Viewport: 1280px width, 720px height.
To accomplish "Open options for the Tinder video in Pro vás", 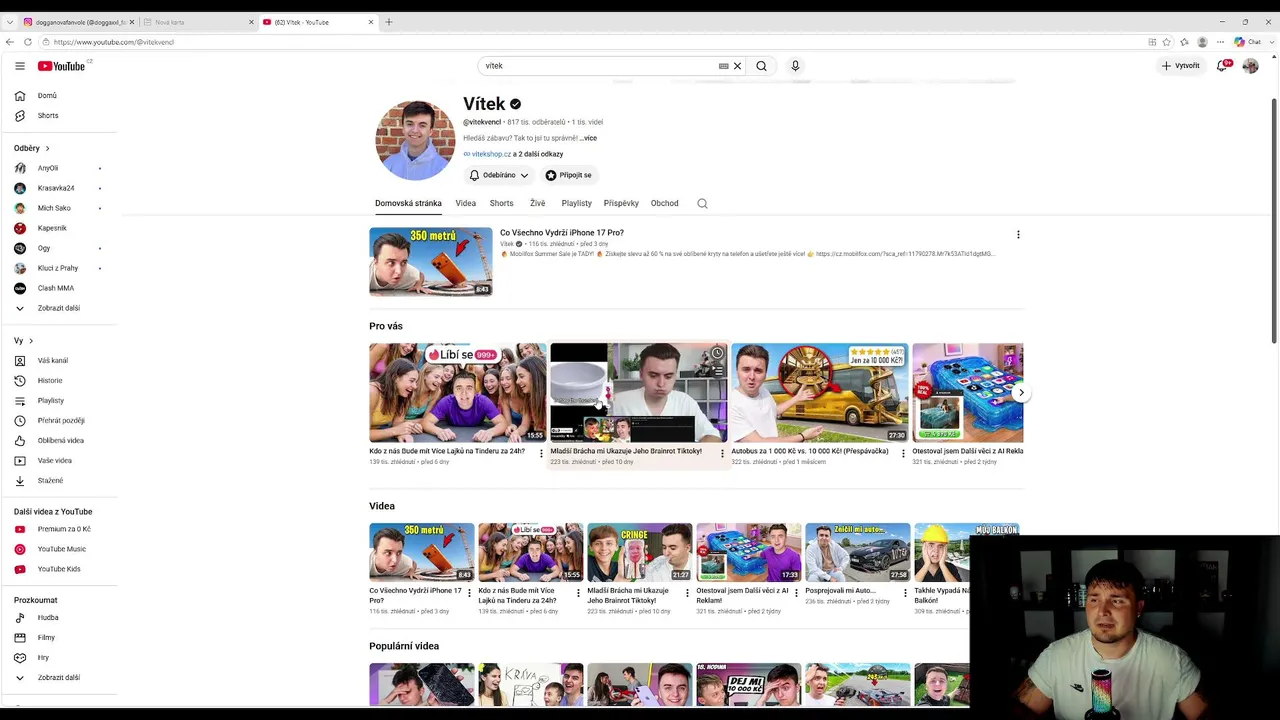I will (541, 453).
